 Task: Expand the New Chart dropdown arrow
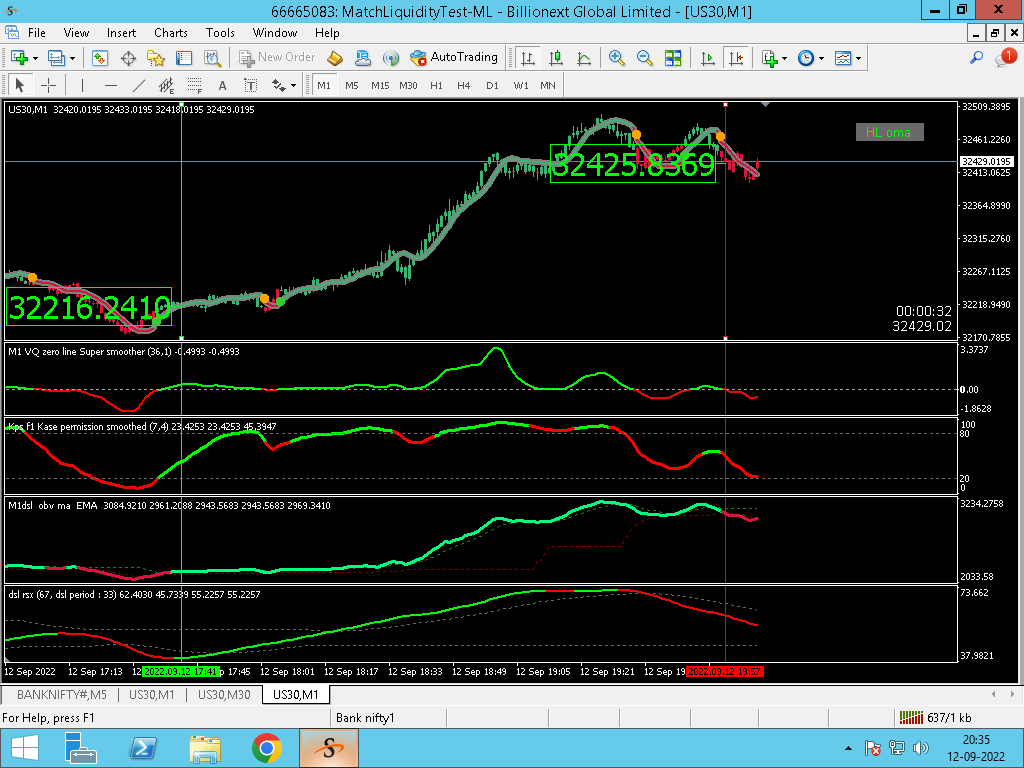(x=35, y=58)
